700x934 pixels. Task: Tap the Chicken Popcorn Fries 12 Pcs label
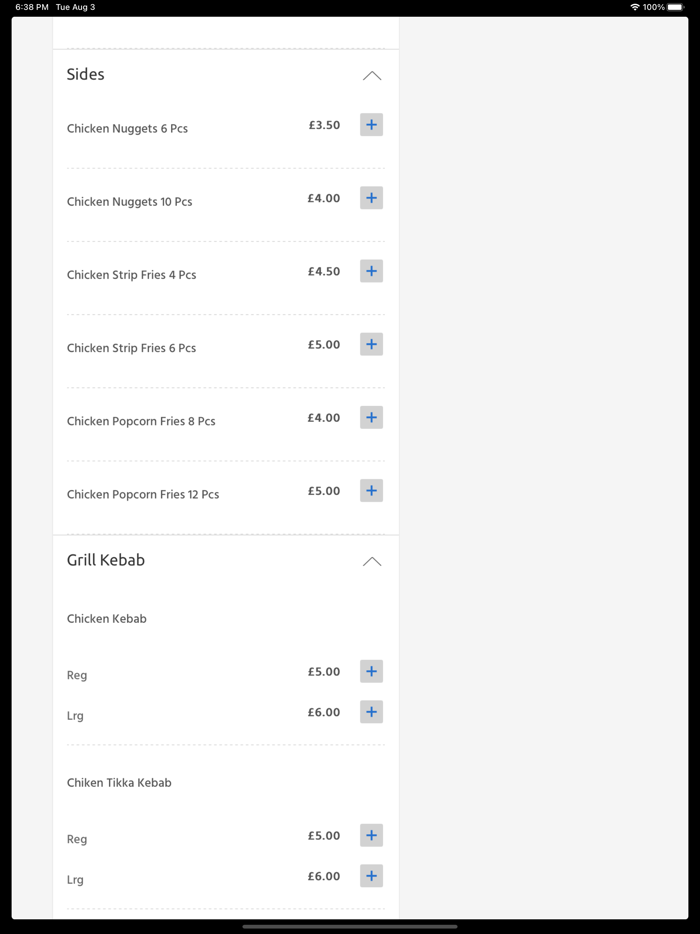point(143,494)
